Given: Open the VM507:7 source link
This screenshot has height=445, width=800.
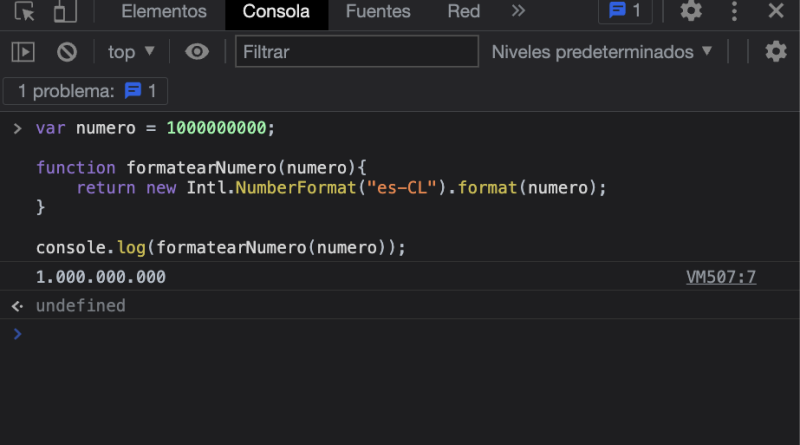Looking at the screenshot, I should click(721, 277).
